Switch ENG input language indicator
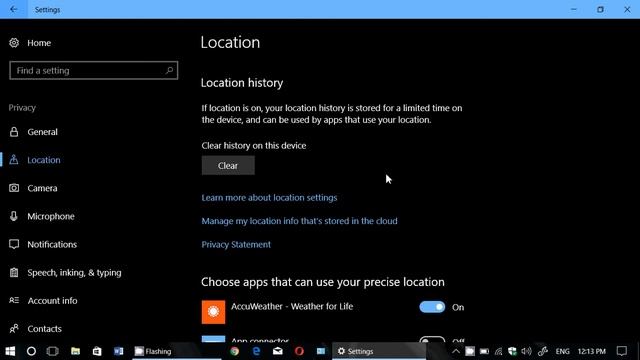This screenshot has width=640, height=360. [562, 351]
